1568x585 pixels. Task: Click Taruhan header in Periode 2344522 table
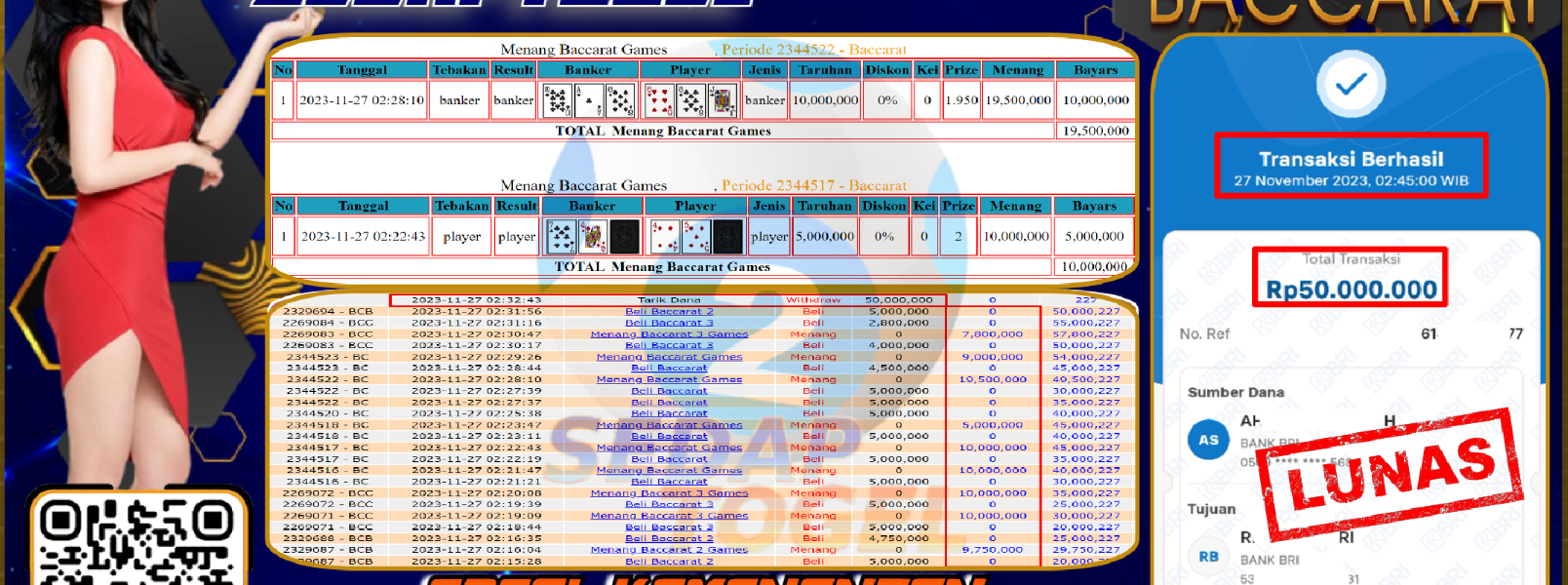(825, 70)
